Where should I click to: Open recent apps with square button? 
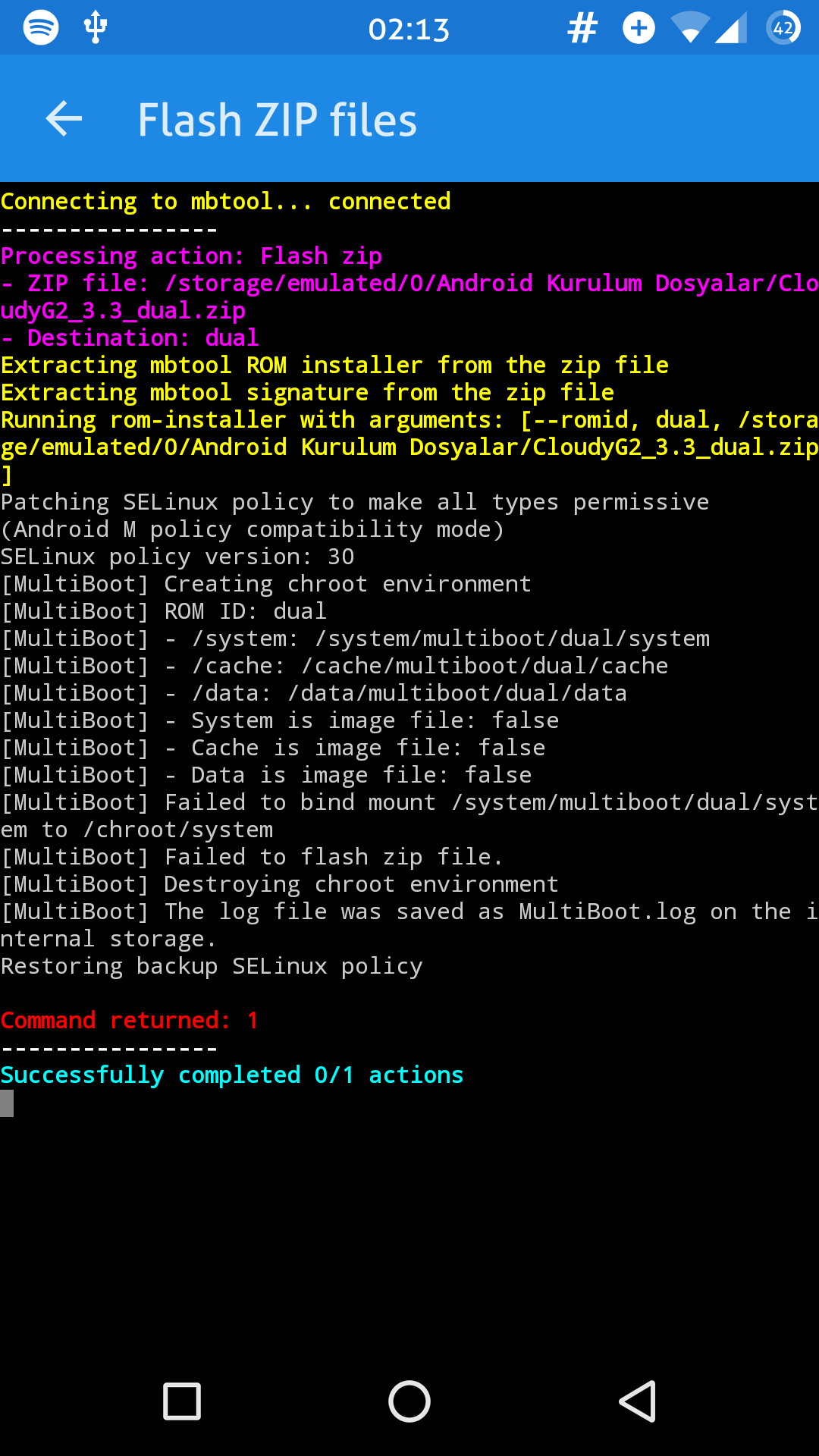pos(182,1401)
